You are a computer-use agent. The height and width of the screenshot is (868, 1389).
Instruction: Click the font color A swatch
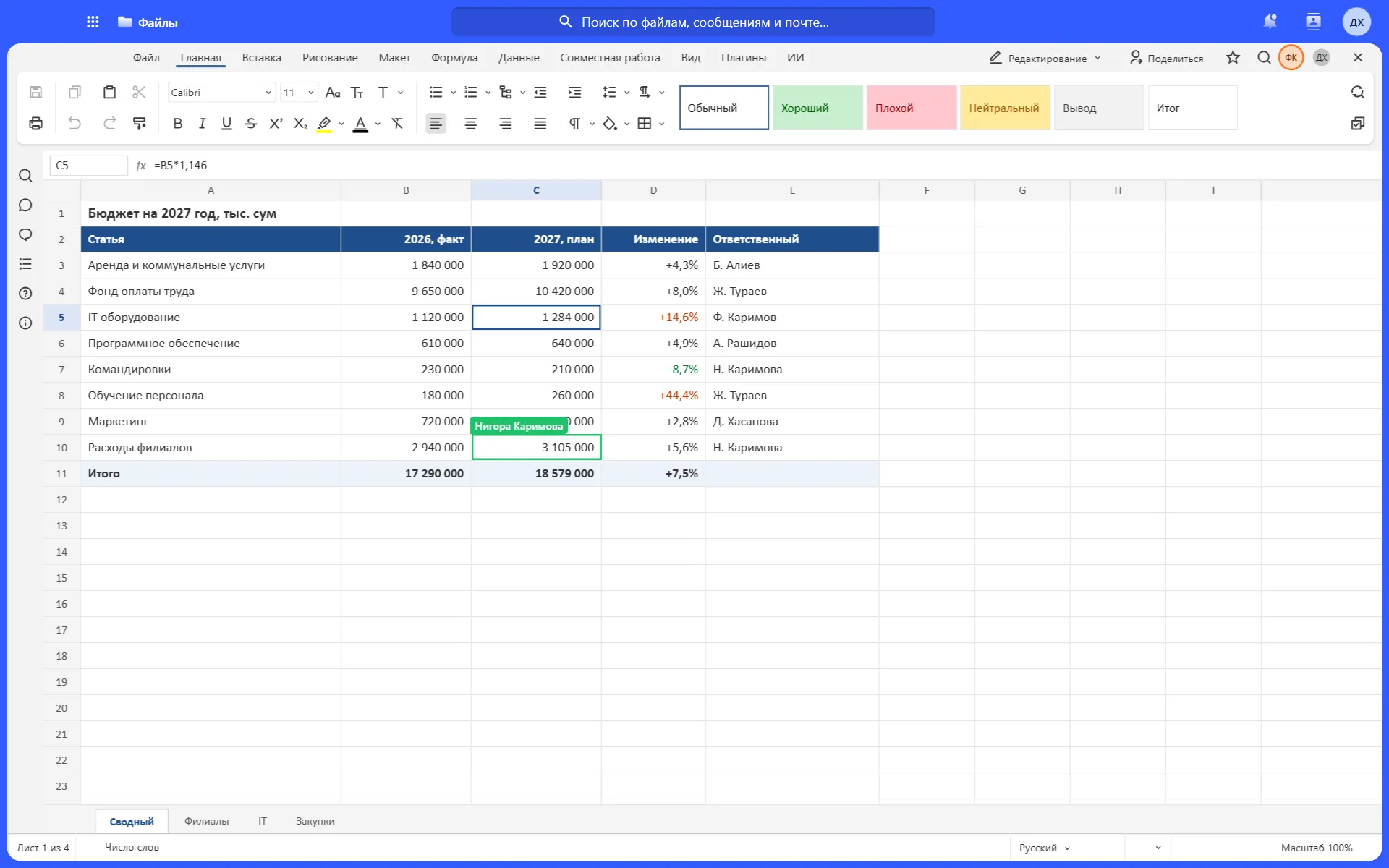tap(360, 124)
